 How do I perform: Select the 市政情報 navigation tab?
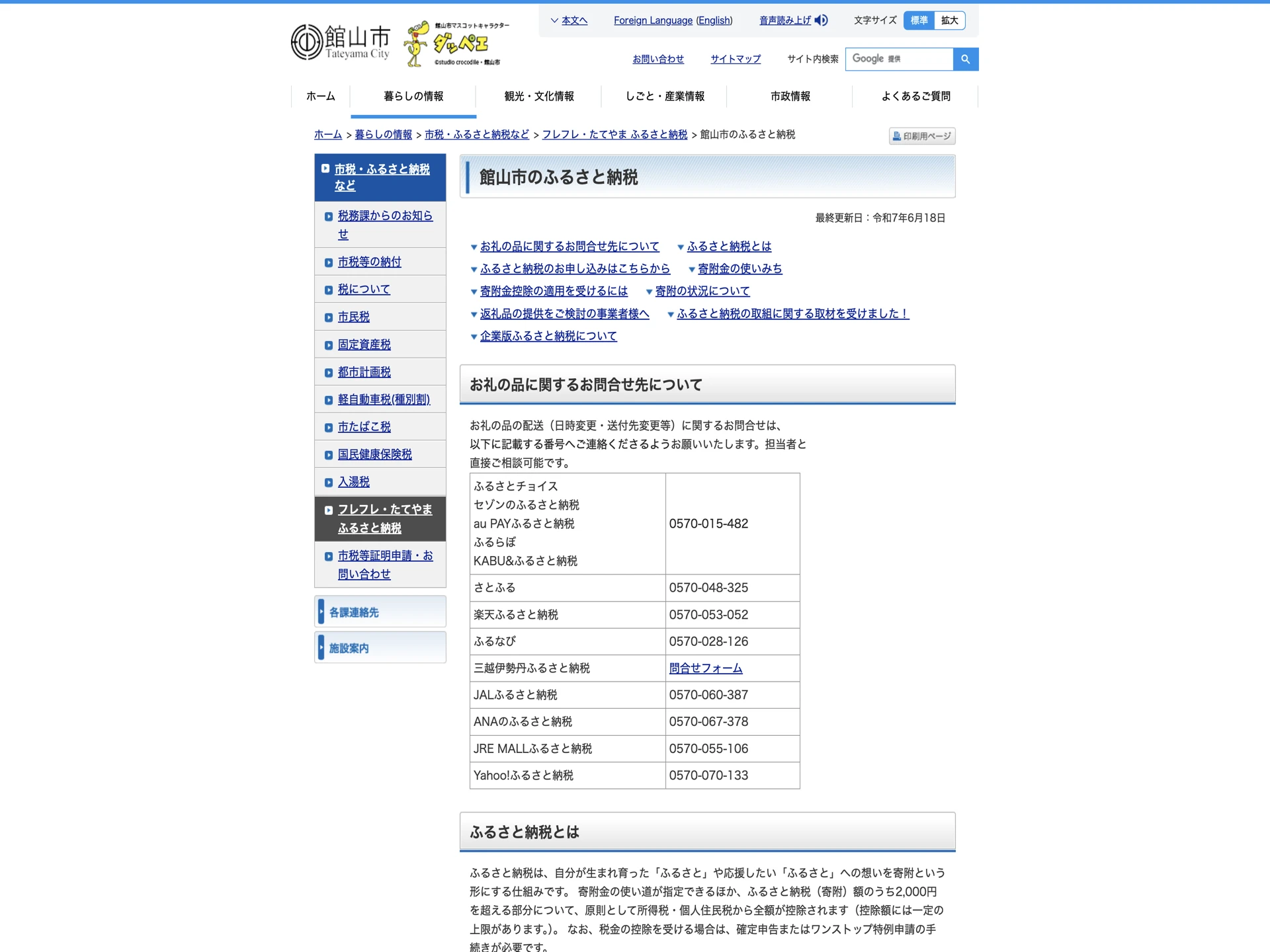[x=790, y=97]
